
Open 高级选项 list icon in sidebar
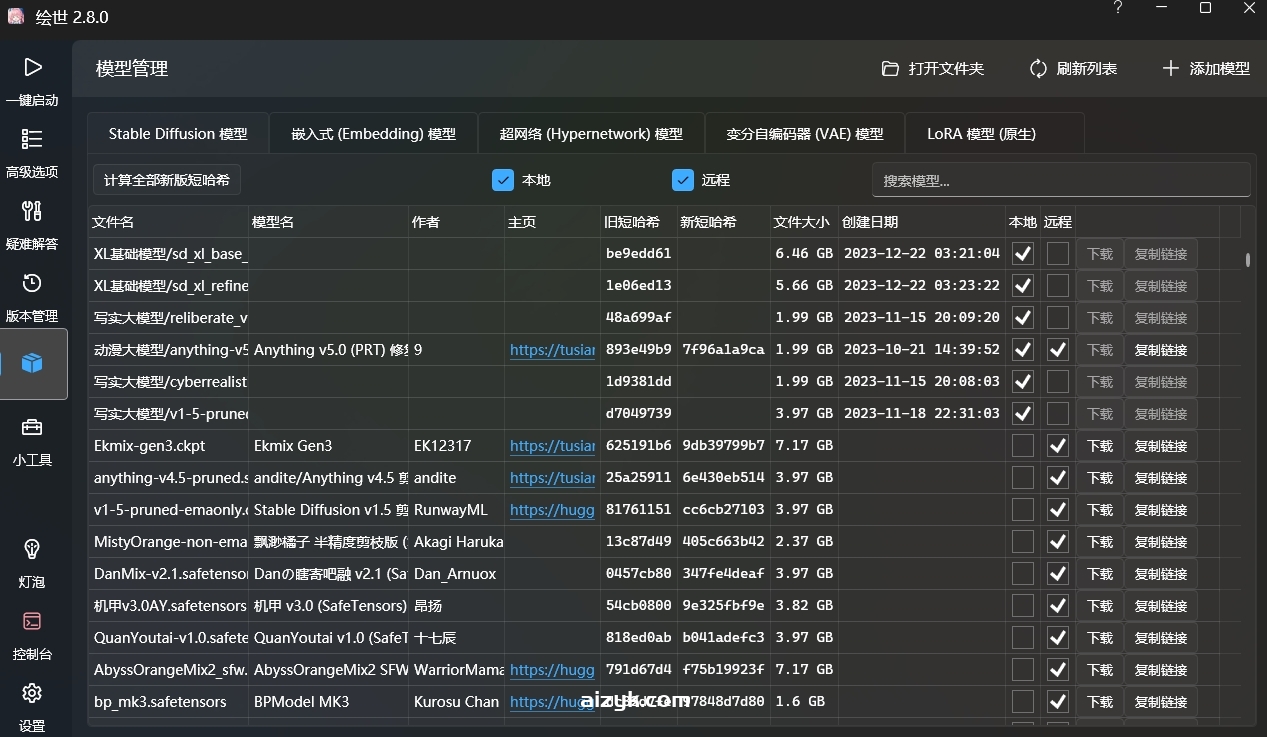pyautogui.click(x=32, y=140)
